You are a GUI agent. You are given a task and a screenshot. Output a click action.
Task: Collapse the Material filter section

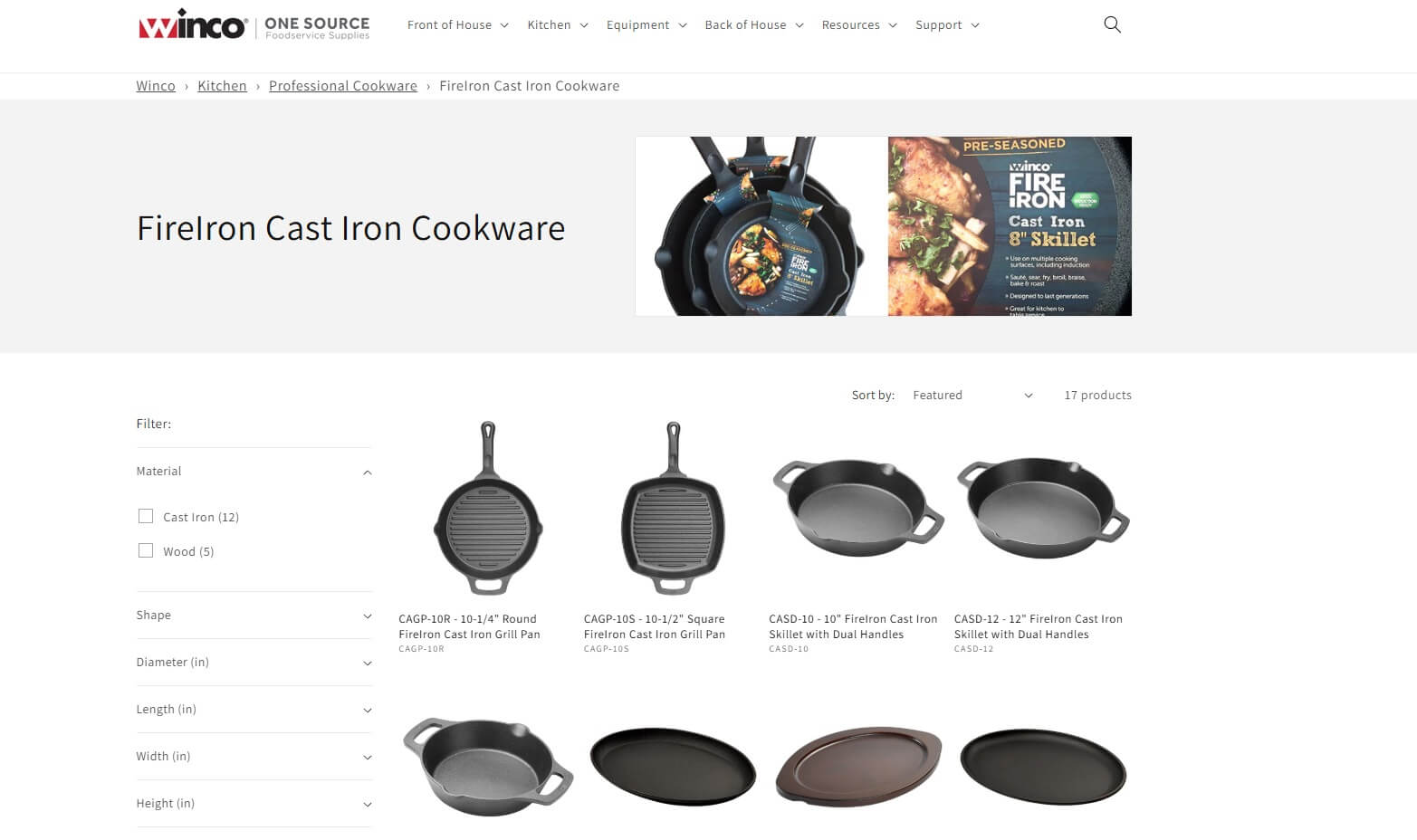coord(254,472)
